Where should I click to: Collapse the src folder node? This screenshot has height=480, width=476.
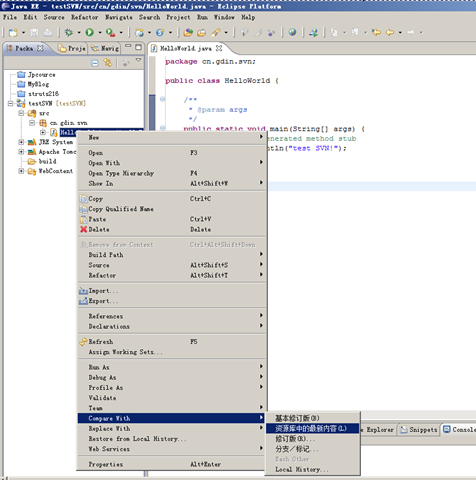[x=21, y=113]
